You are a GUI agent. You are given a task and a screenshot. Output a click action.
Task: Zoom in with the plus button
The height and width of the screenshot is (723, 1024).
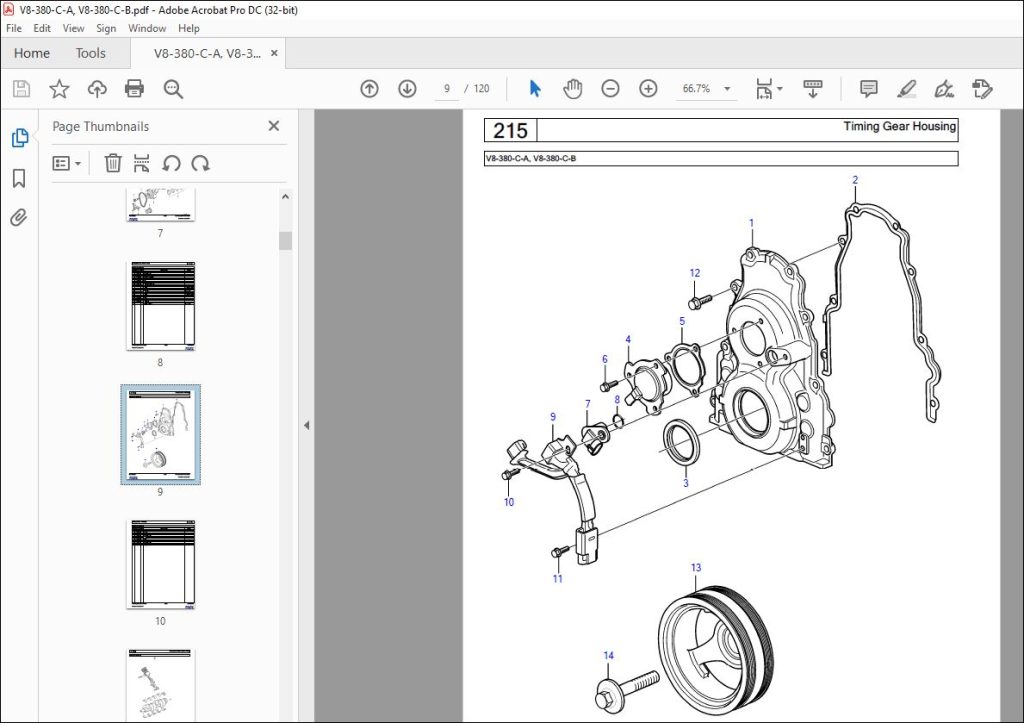(648, 89)
